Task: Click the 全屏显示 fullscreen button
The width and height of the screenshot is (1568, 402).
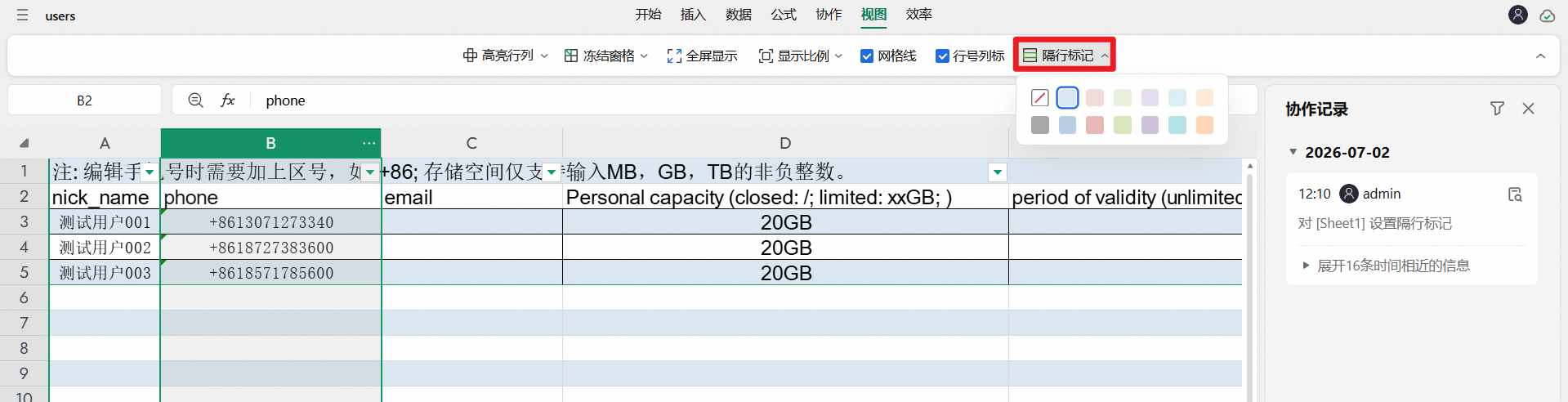Action: [702, 56]
